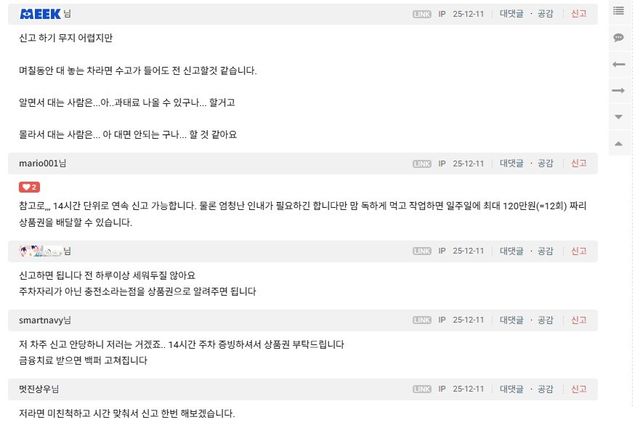Report smartnavy's comment with 신고
The width and height of the screenshot is (640, 428).
[x=579, y=320]
